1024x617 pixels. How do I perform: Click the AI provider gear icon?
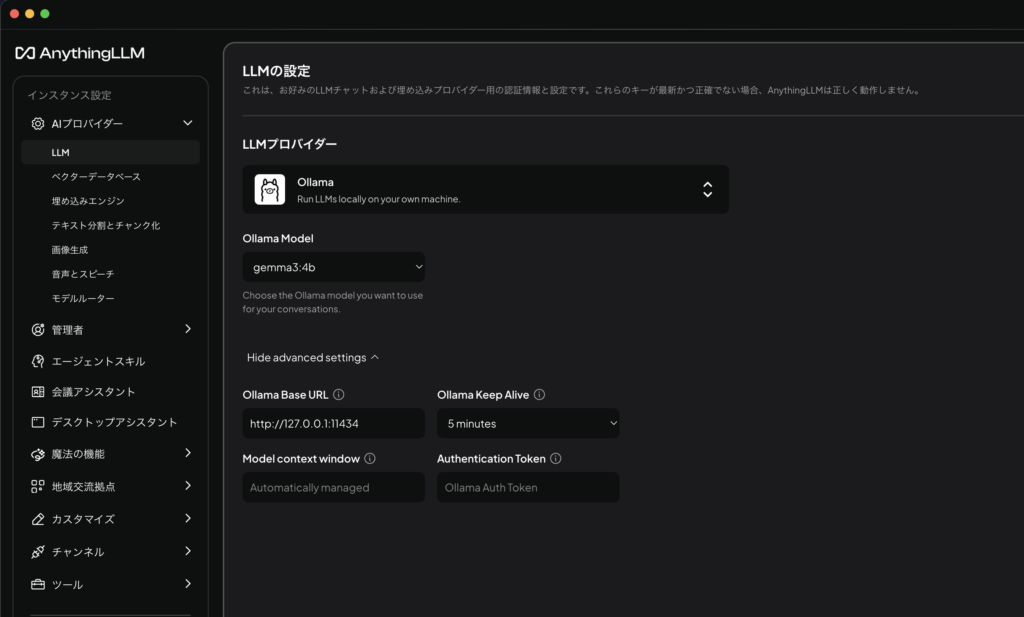tap(38, 123)
